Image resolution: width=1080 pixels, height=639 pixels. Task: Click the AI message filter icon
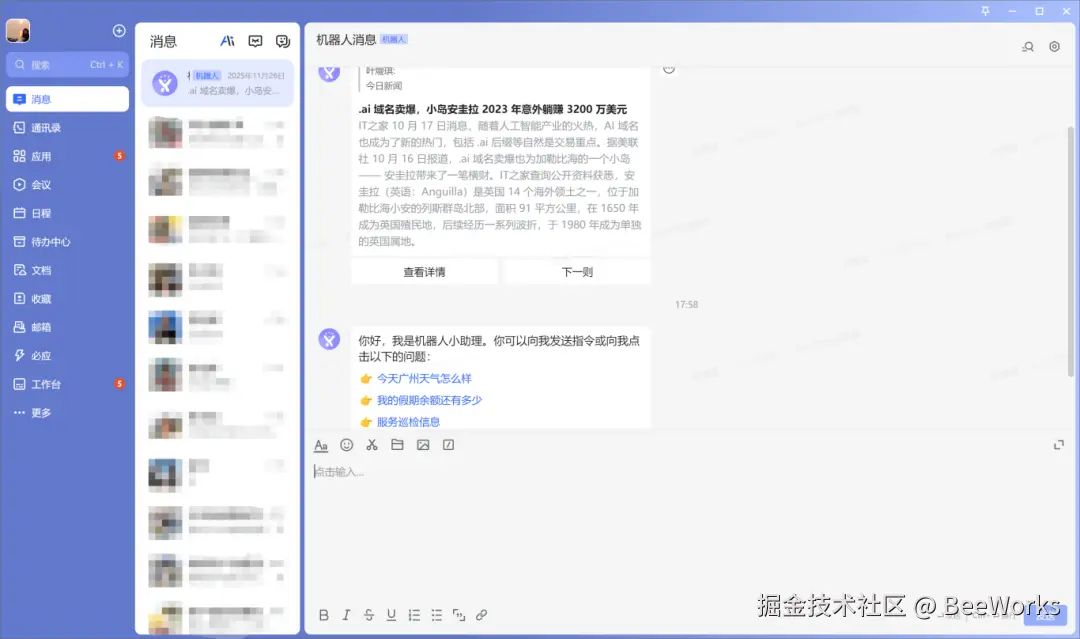point(227,40)
